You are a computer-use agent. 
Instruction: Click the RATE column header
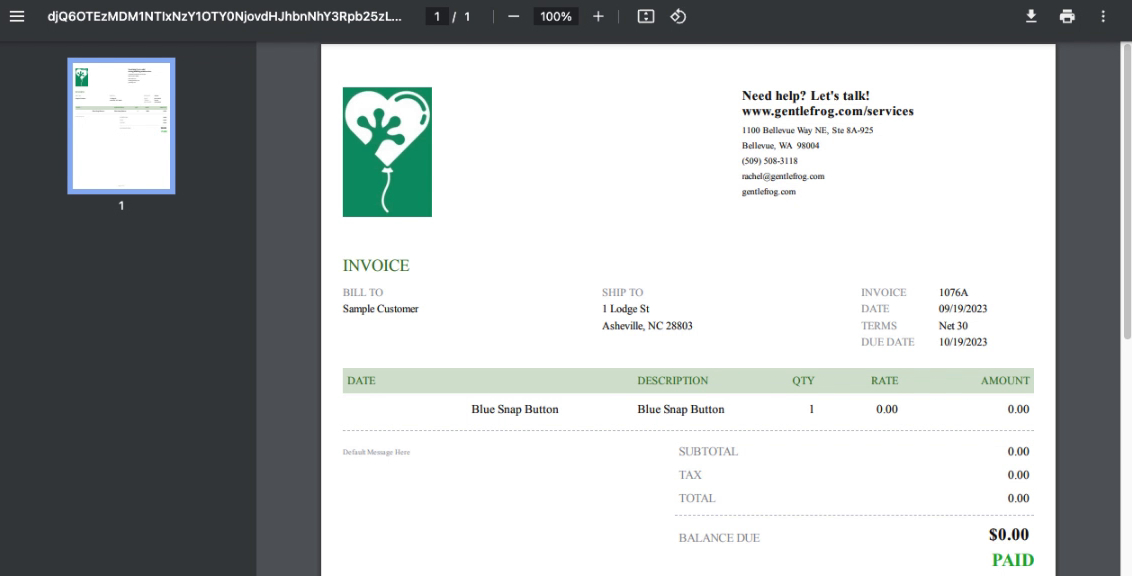pyautogui.click(x=884, y=380)
